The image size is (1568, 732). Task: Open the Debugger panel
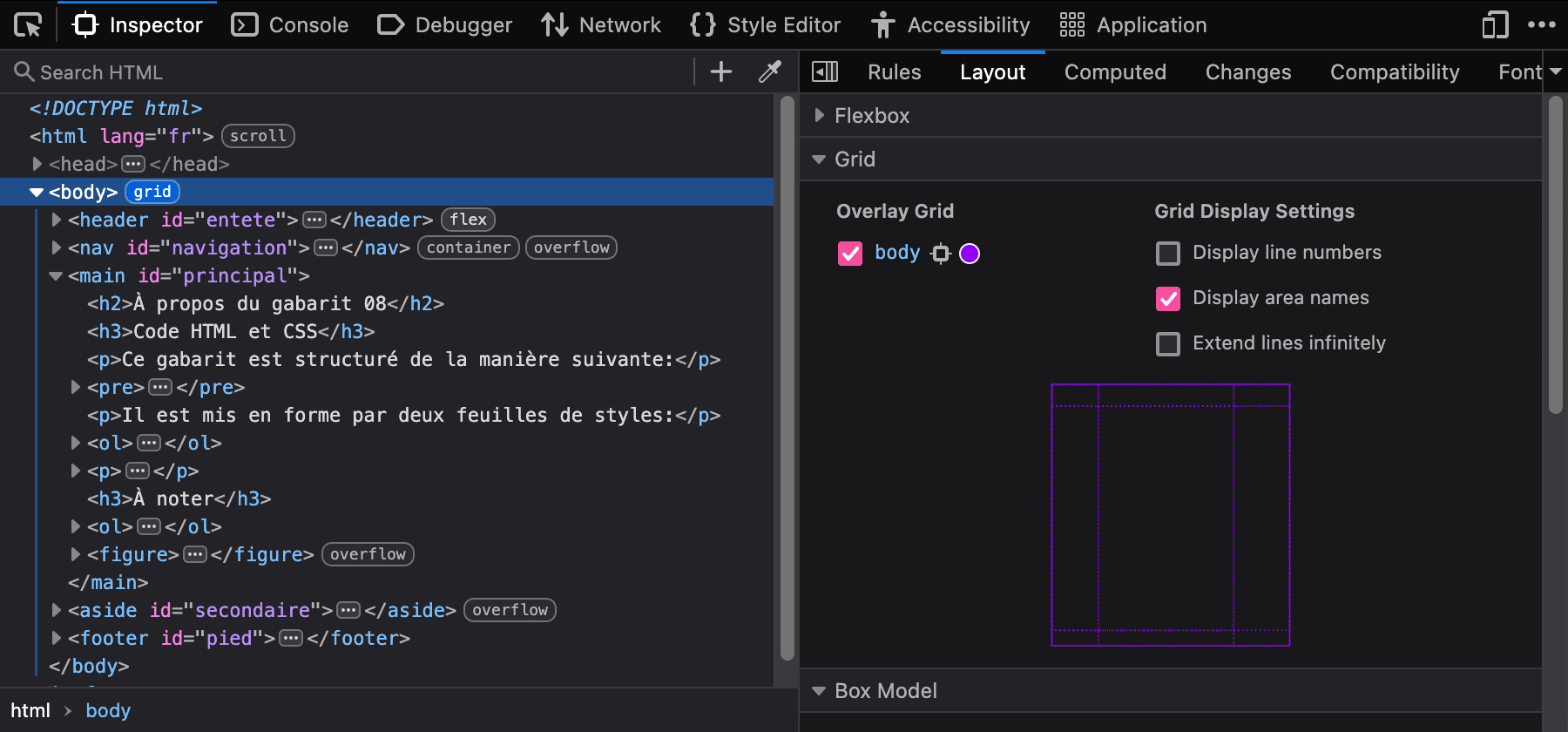444,25
